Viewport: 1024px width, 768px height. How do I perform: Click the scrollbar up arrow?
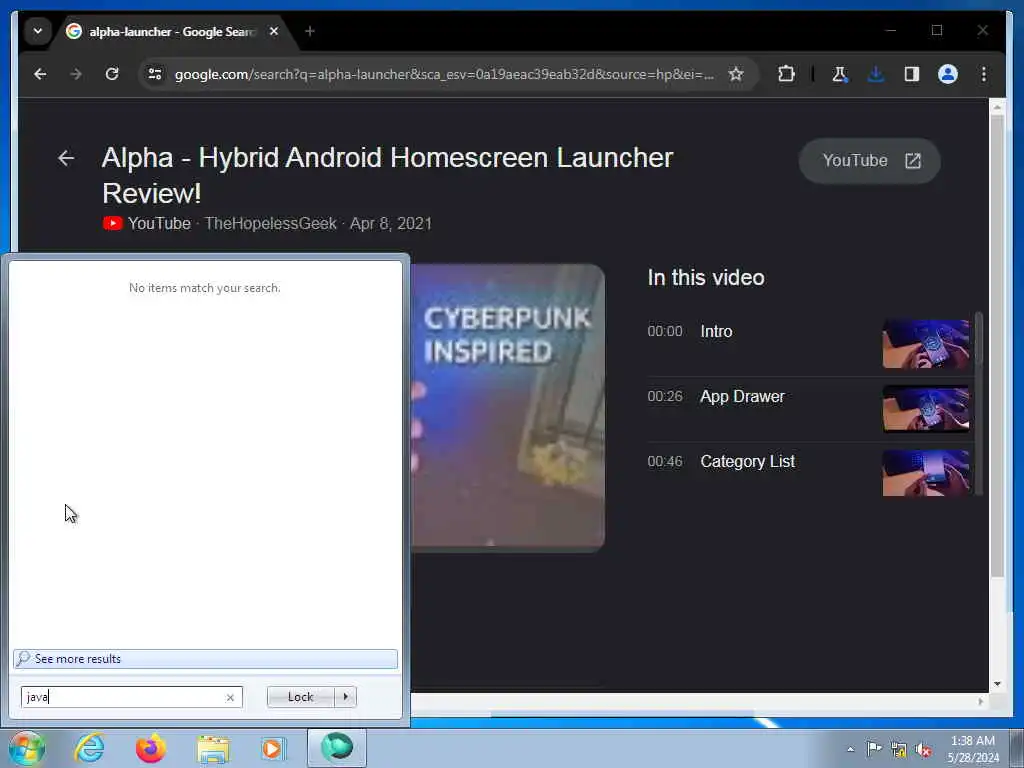(997, 106)
